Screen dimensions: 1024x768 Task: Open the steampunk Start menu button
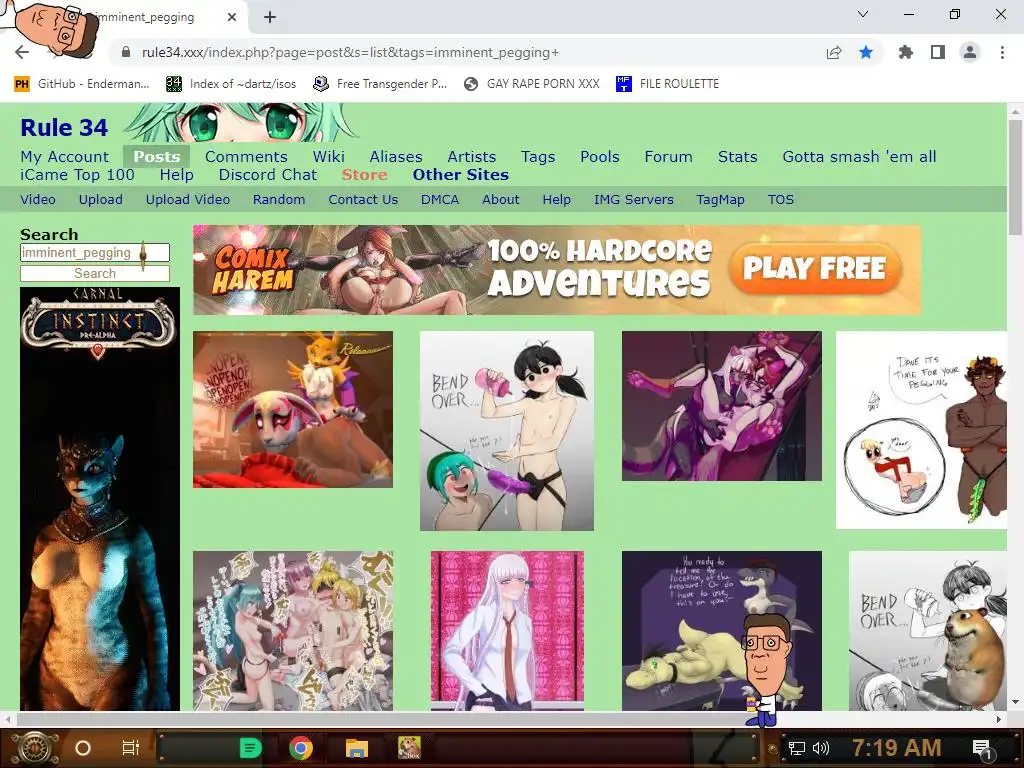coord(36,748)
